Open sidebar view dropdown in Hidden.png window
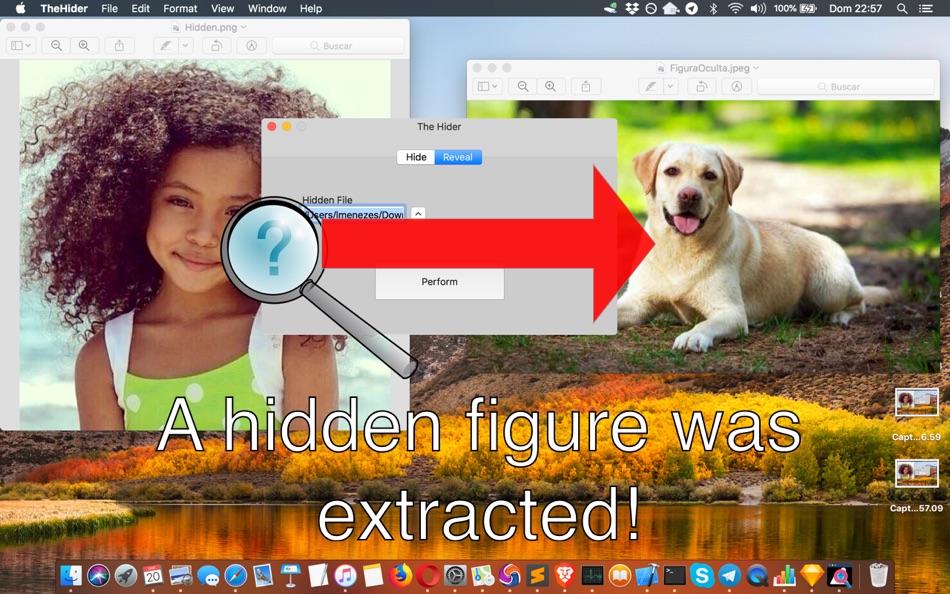Image resolution: width=950 pixels, height=594 pixels. [21, 45]
